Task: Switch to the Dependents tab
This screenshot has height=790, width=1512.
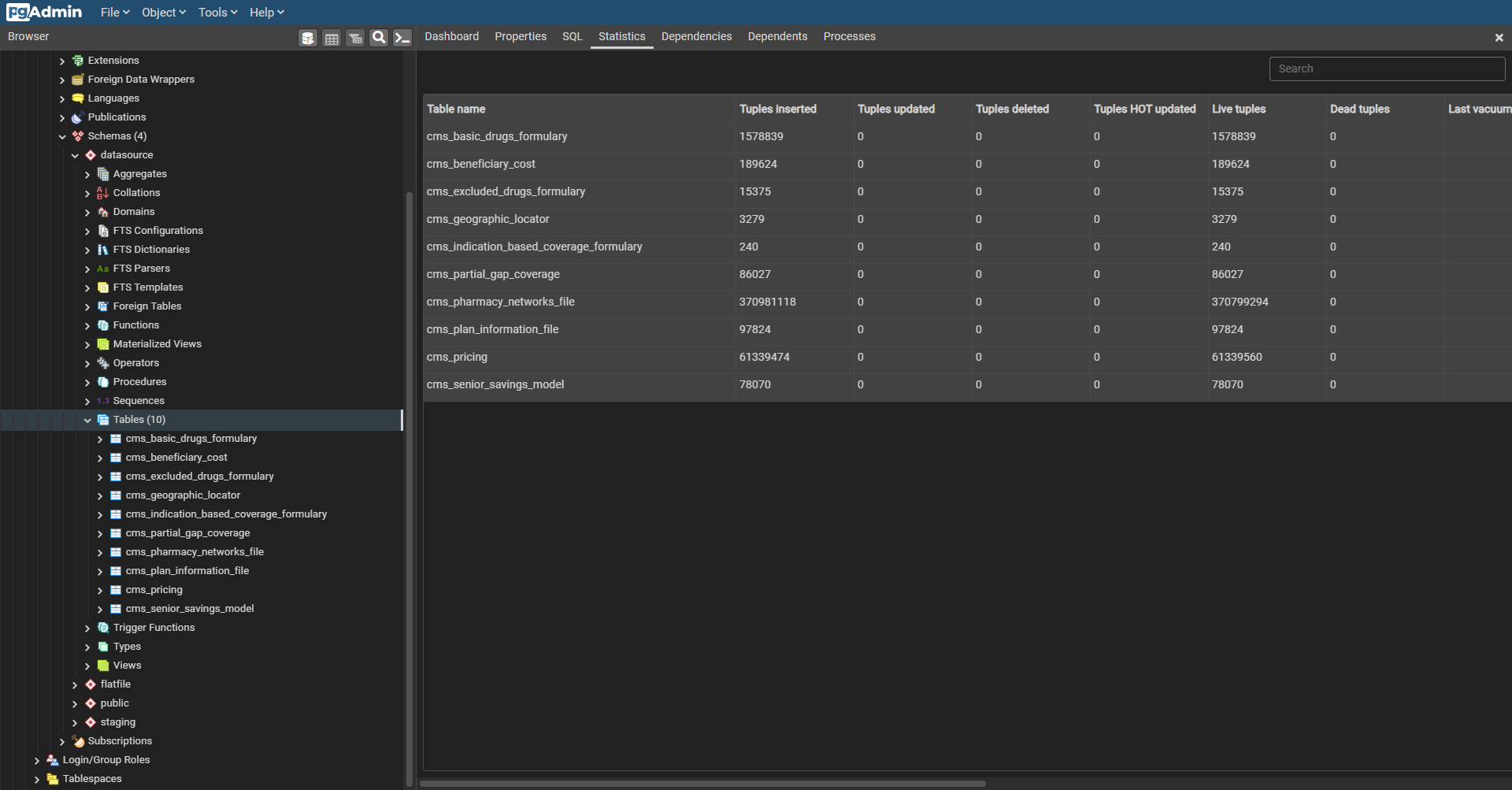Action: coord(778,36)
